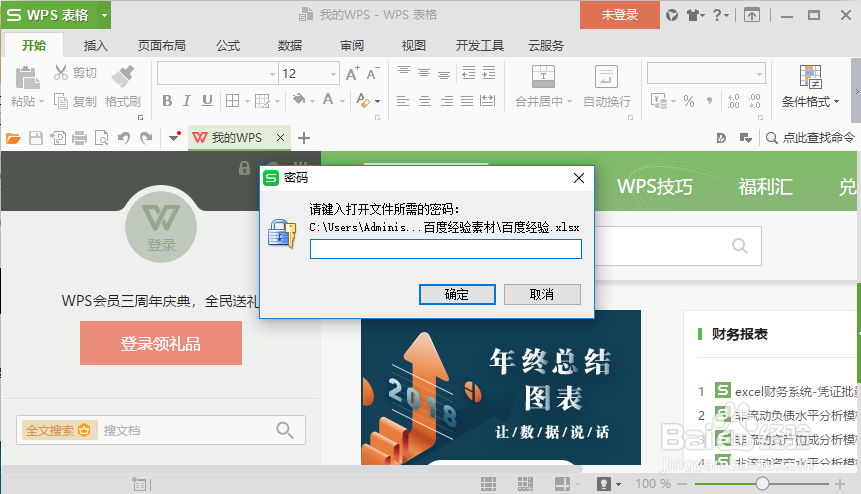
Task: Click the Merge and Center icon
Action: coord(543,77)
